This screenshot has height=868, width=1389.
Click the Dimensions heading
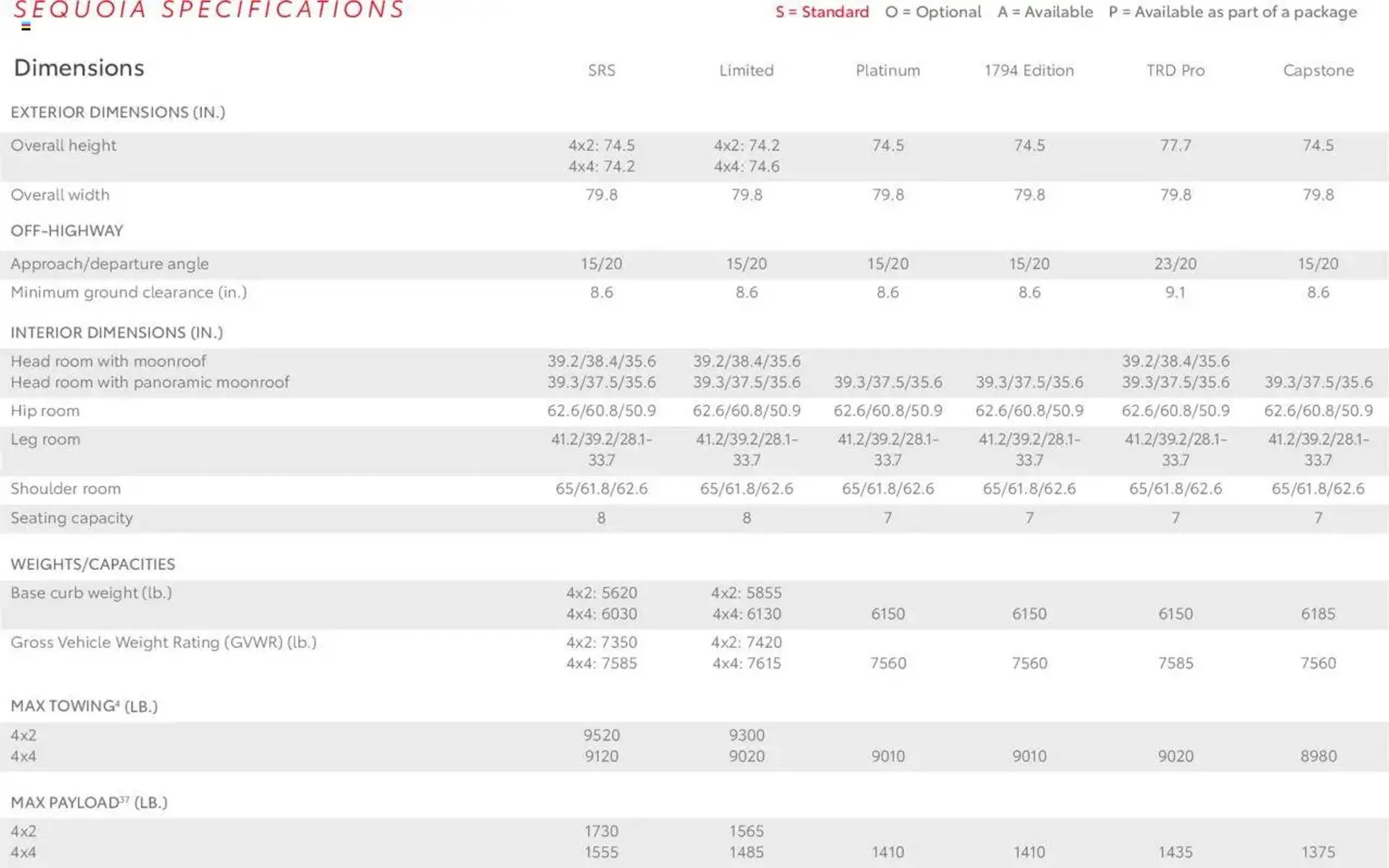coord(79,68)
